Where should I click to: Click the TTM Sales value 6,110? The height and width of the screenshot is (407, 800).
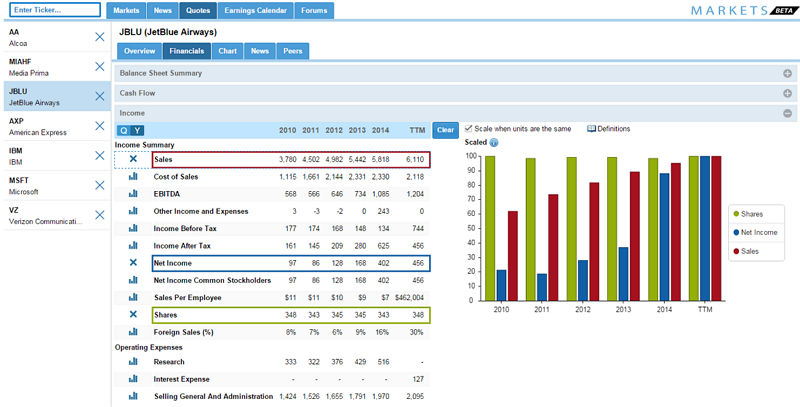click(415, 159)
